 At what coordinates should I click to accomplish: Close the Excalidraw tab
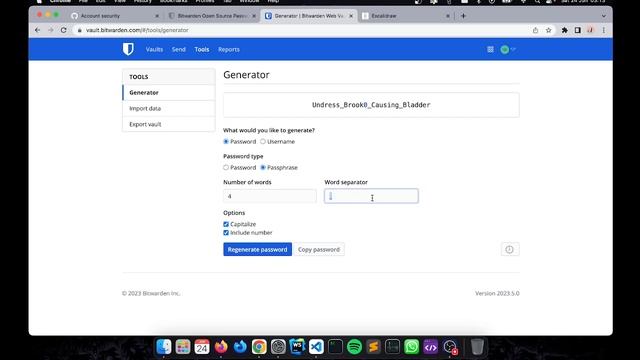pyautogui.click(x=448, y=16)
